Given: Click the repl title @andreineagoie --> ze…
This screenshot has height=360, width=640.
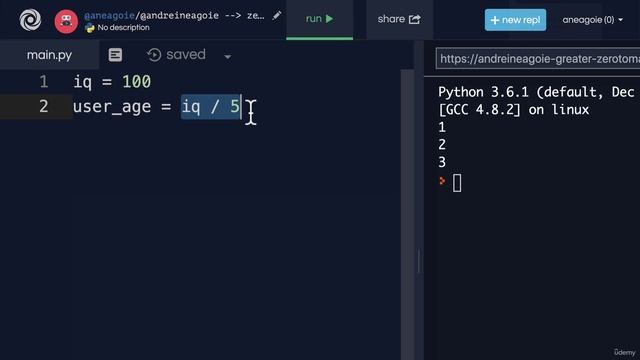Looking at the screenshot, I should (202, 16).
